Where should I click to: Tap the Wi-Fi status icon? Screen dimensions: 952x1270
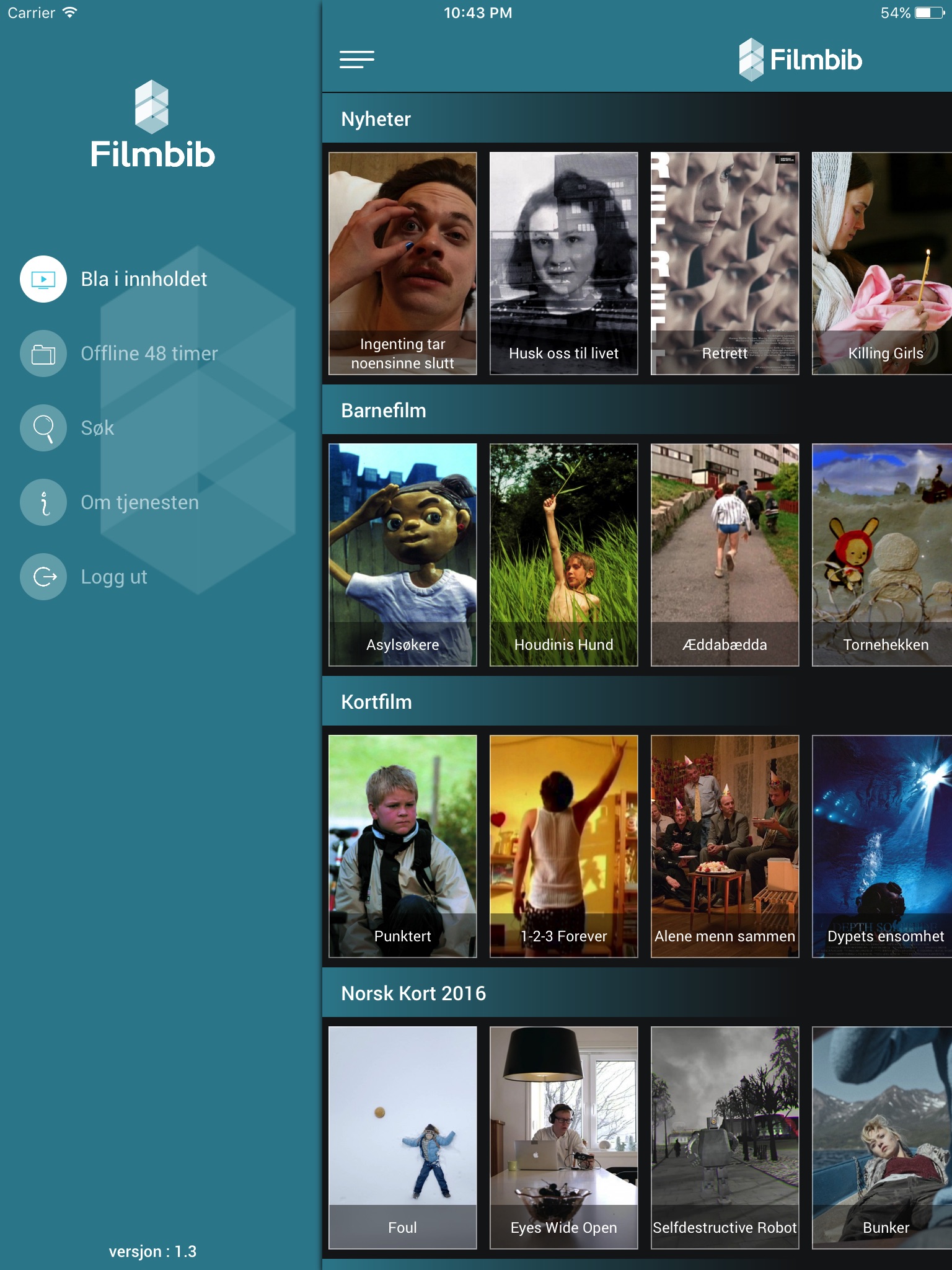click(70, 12)
